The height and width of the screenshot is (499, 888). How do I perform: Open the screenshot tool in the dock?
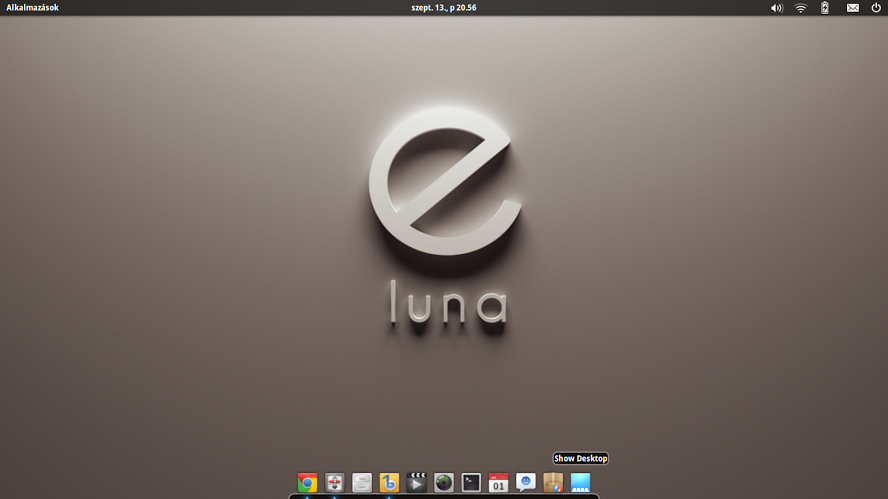pos(335,483)
